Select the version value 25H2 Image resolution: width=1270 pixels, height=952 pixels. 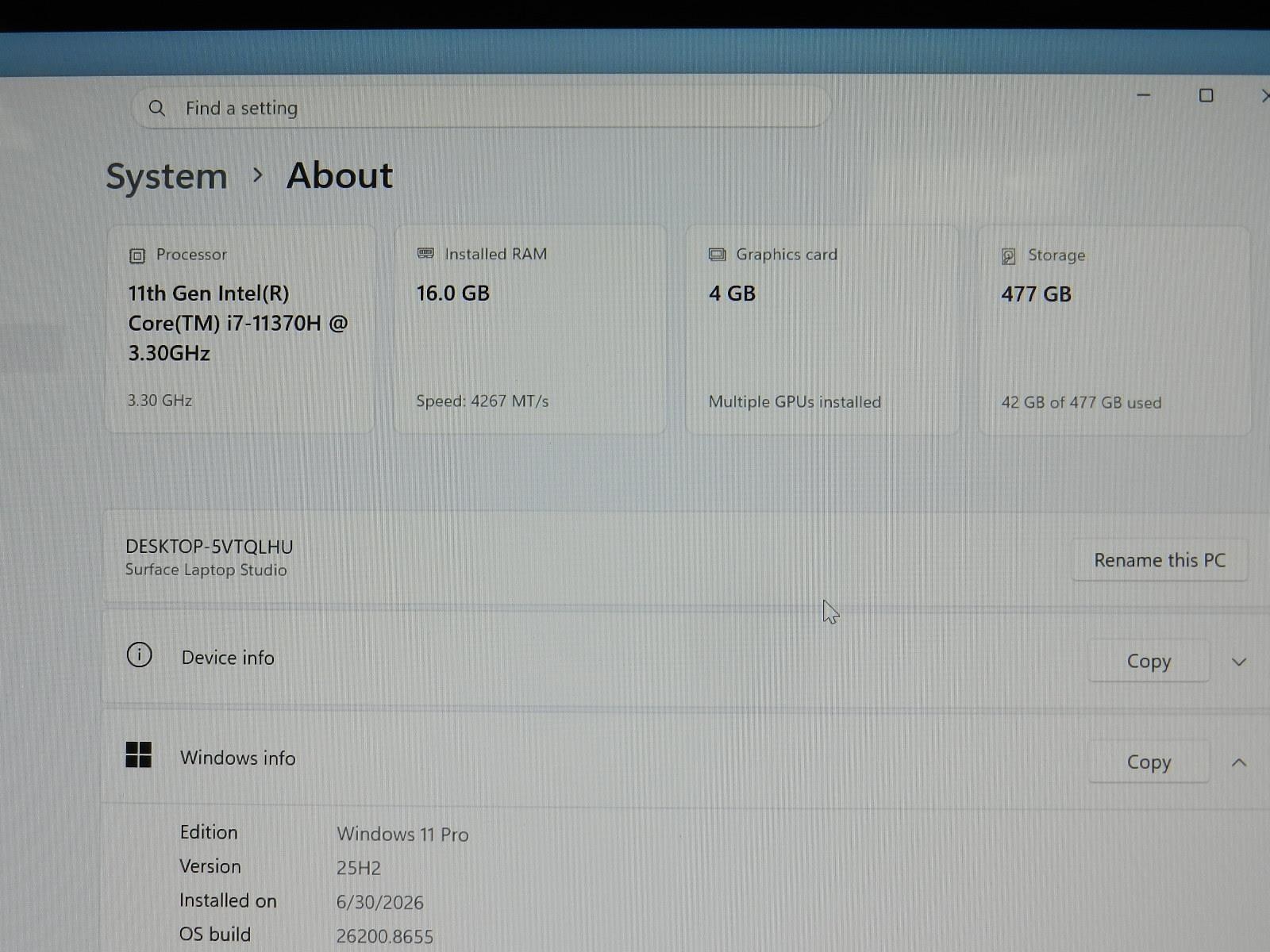tap(359, 868)
